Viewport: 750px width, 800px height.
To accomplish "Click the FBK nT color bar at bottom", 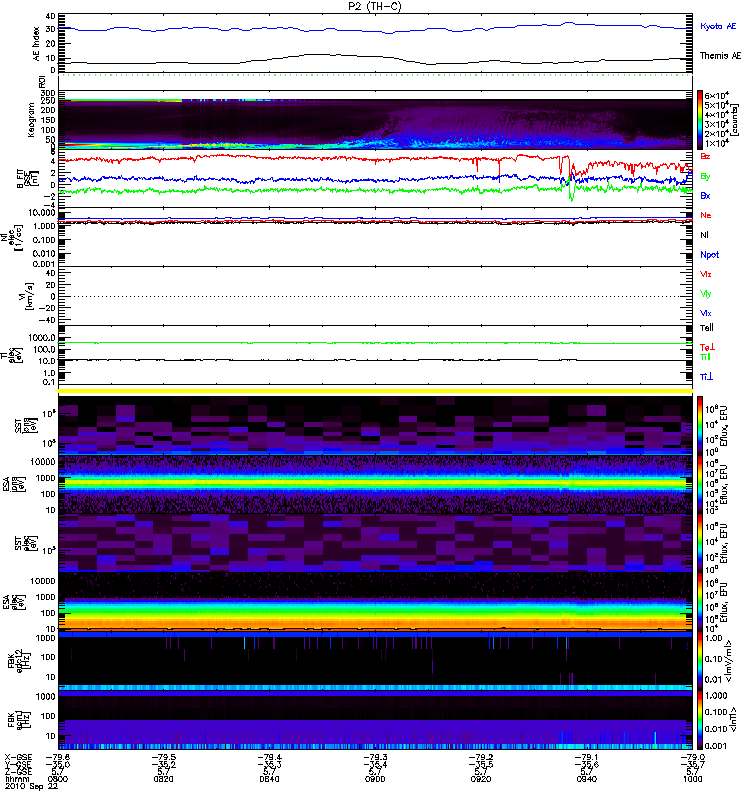I will point(700,720).
